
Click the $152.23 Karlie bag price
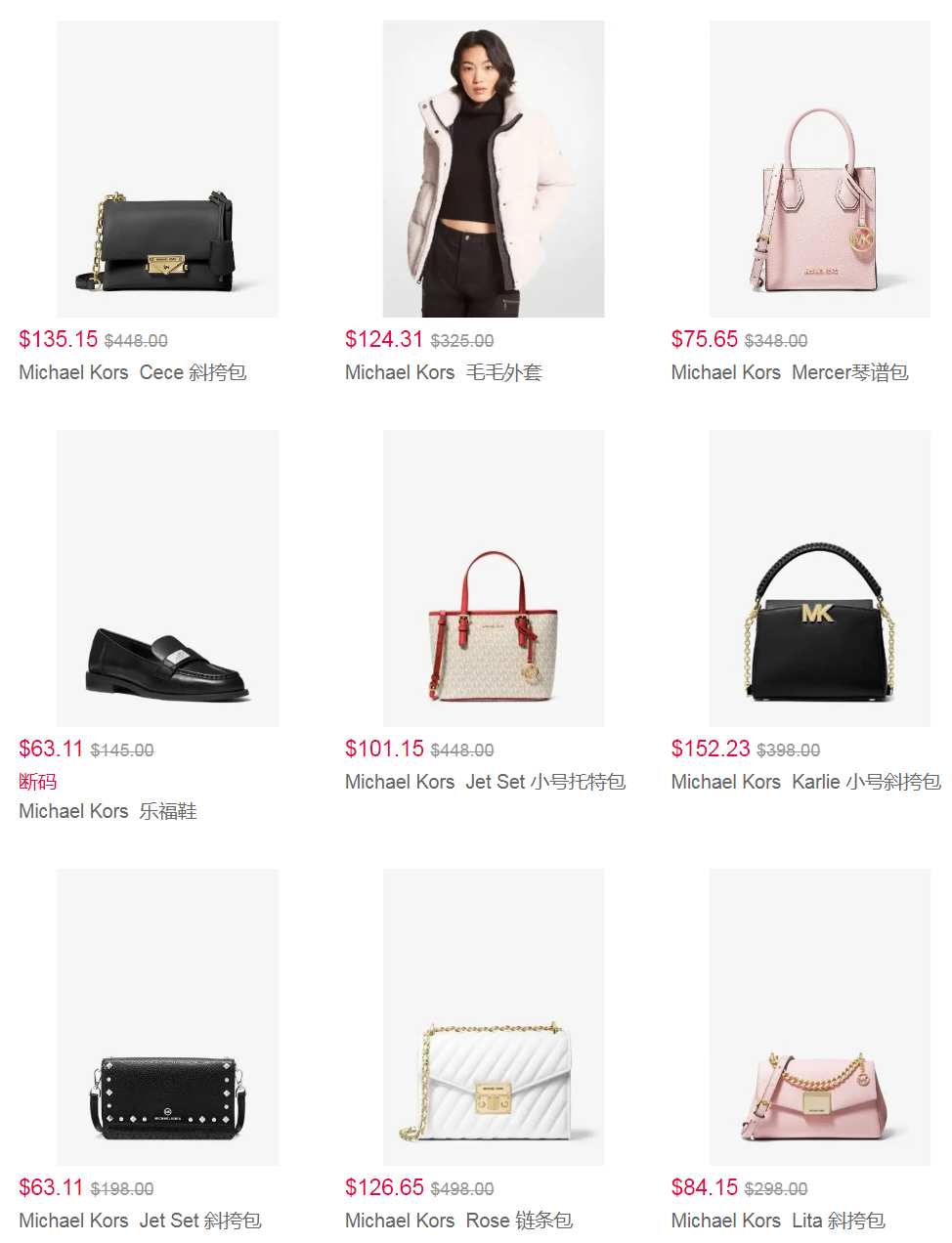(x=711, y=749)
